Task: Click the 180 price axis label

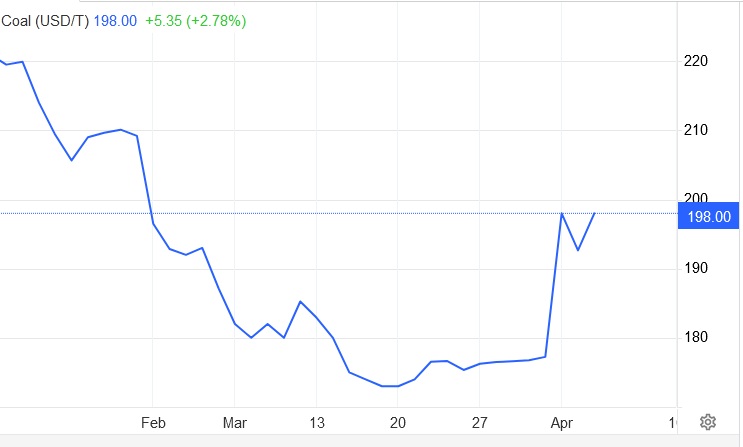Action: [696, 337]
